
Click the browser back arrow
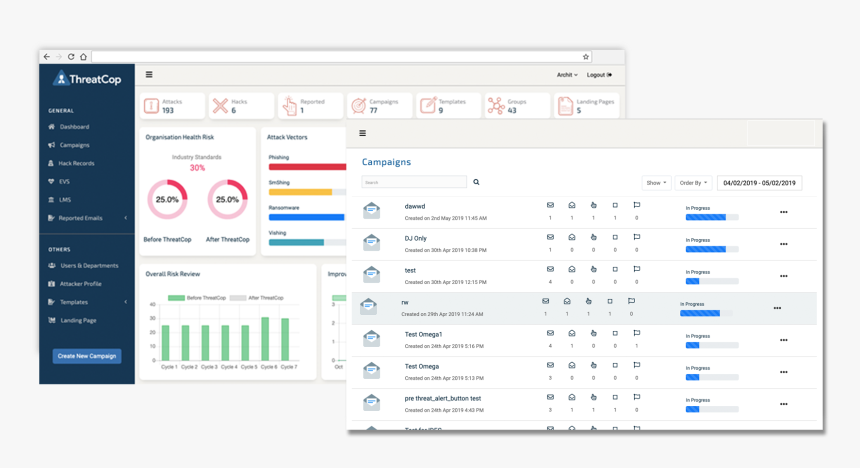tap(47, 57)
